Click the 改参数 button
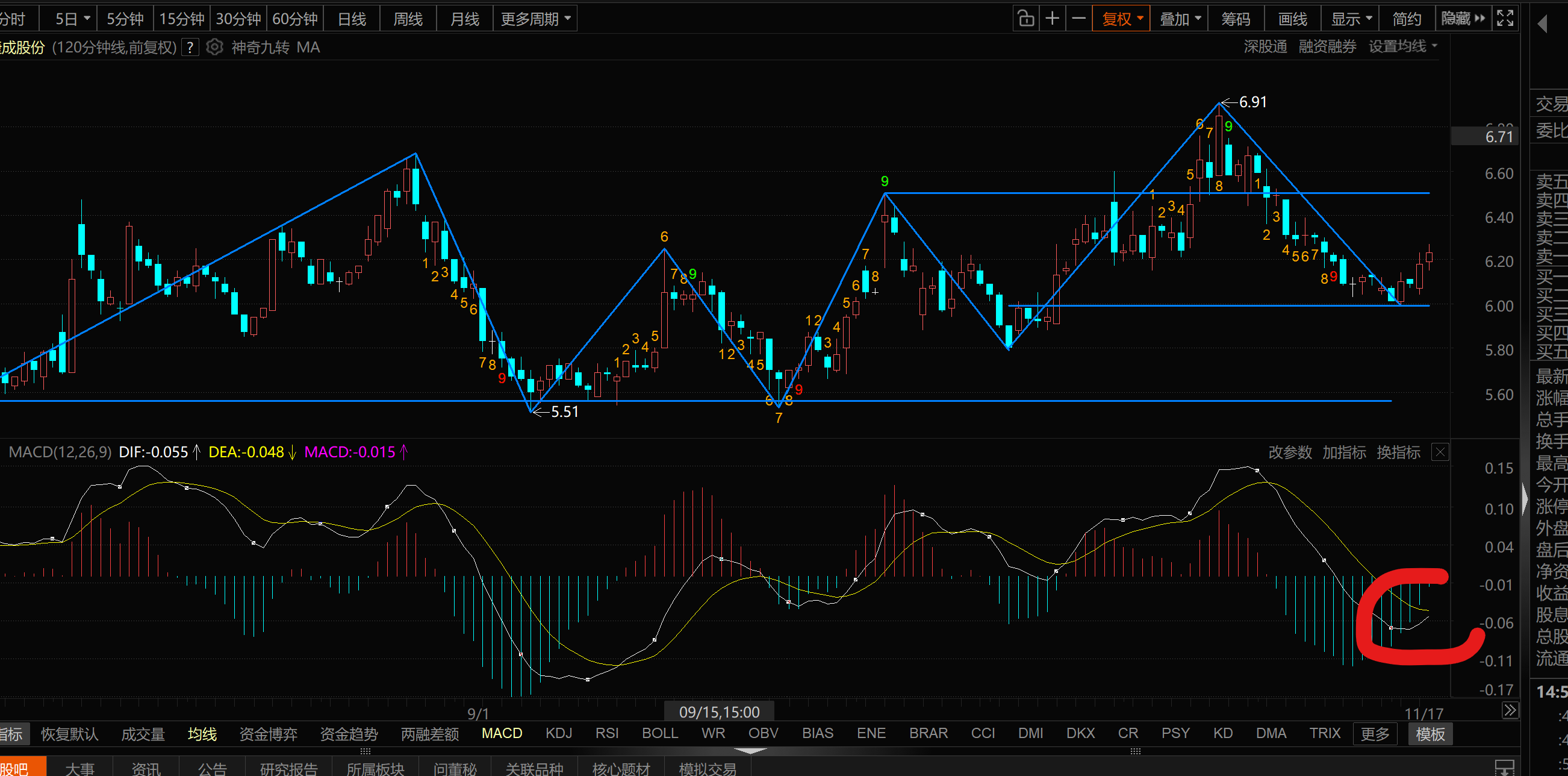 [x=1290, y=452]
